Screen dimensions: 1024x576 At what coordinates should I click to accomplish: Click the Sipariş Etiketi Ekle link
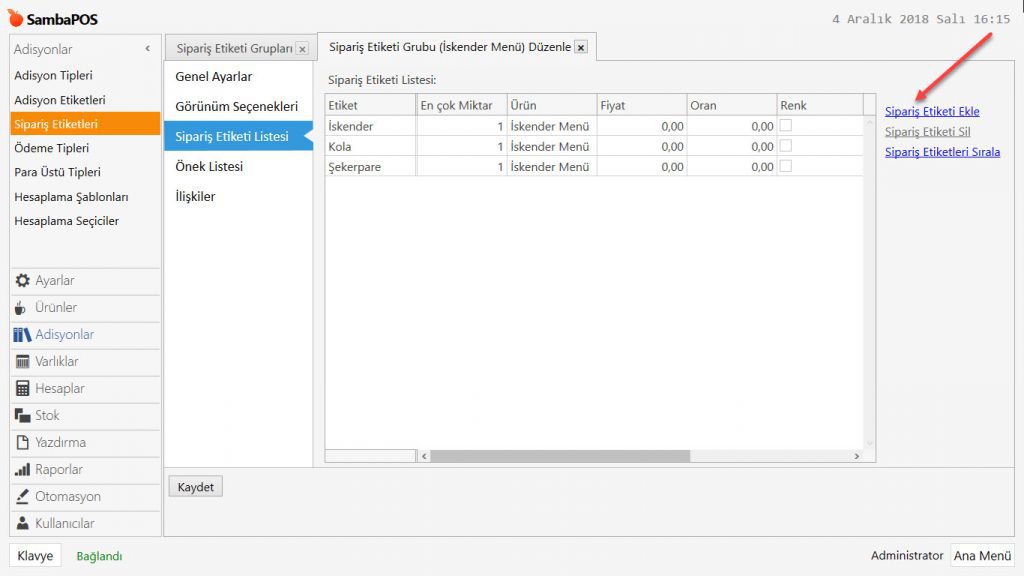pyautogui.click(x=932, y=111)
